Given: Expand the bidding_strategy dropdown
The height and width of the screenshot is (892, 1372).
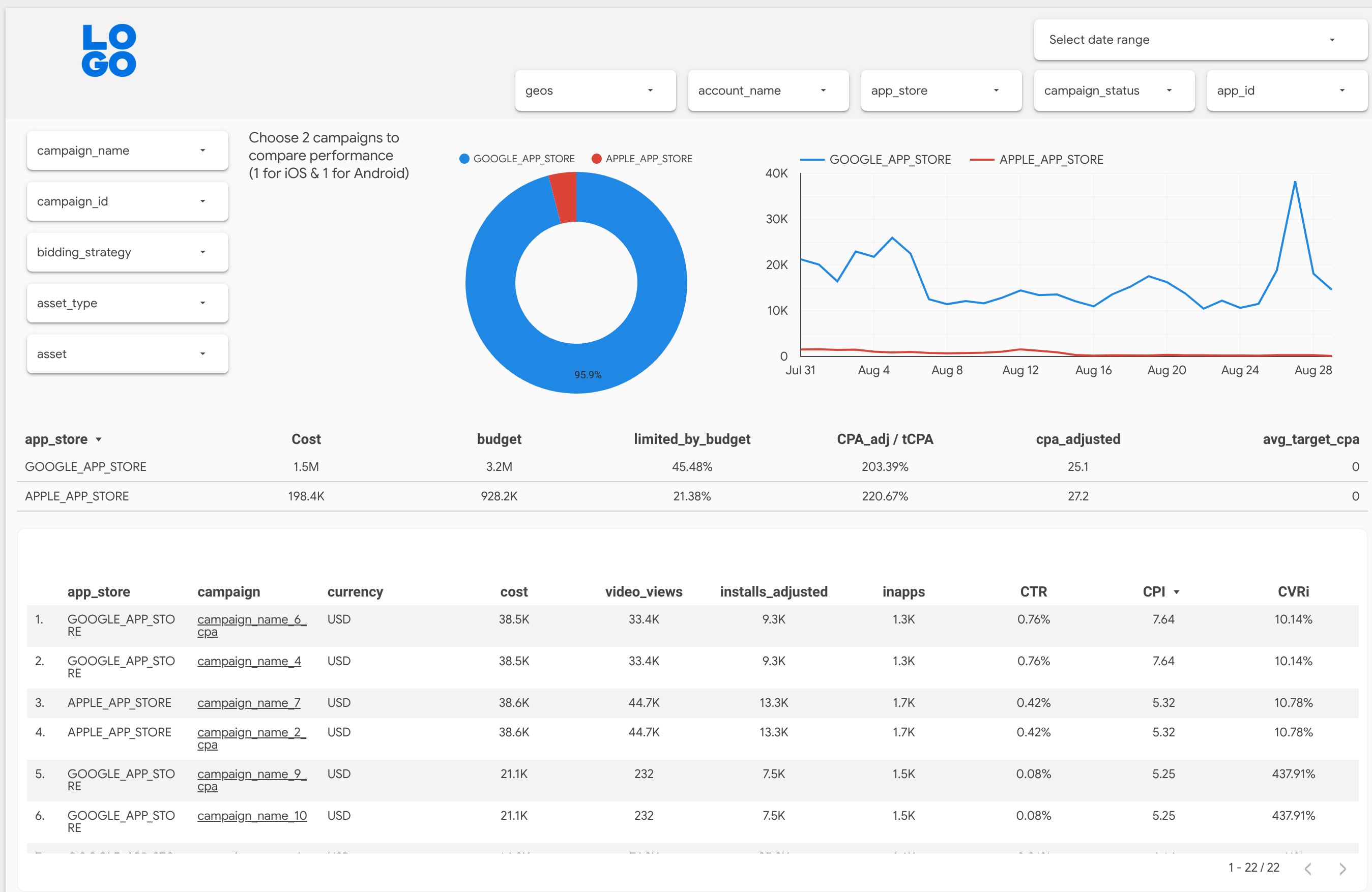Looking at the screenshot, I should point(127,252).
